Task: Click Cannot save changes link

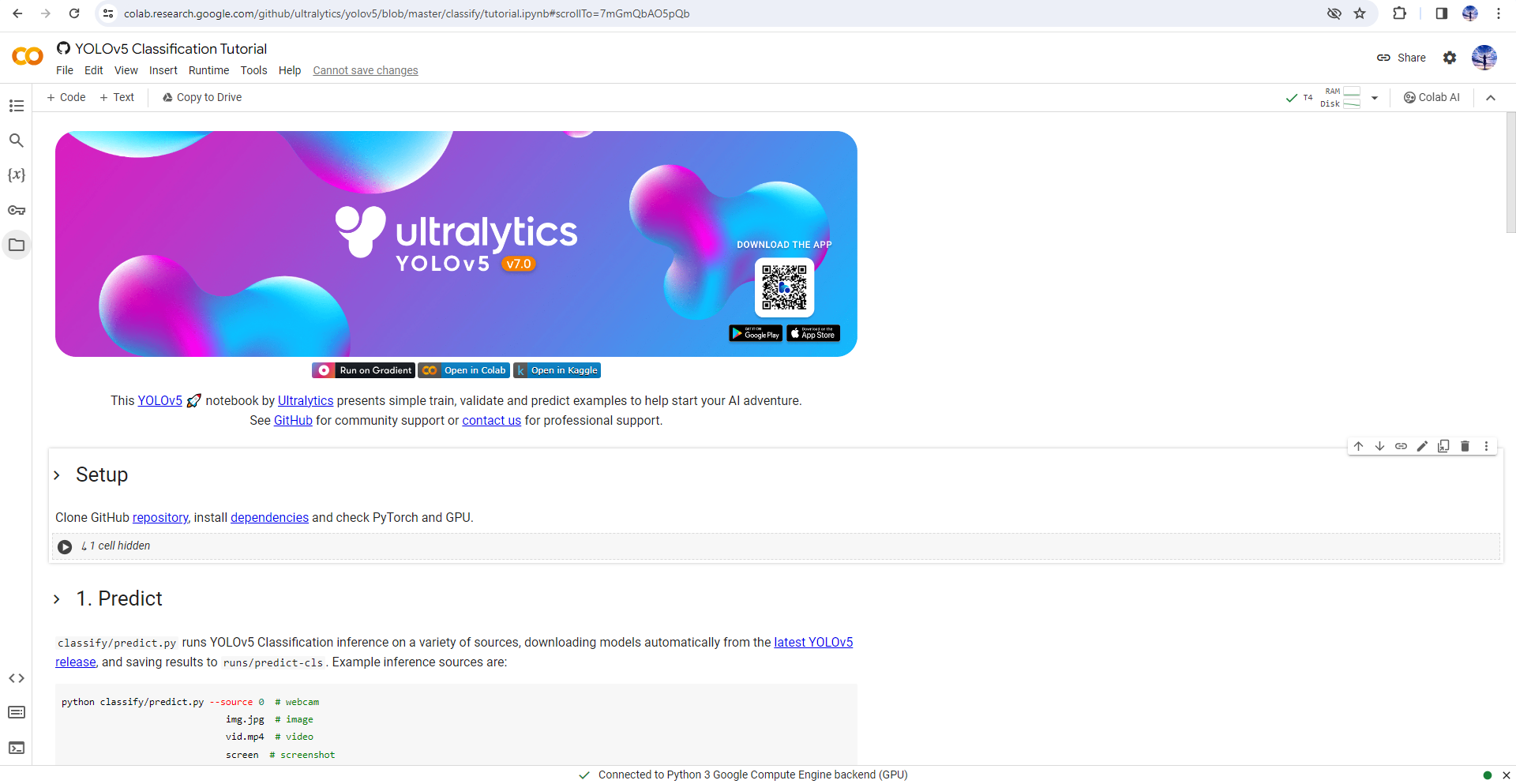Action: tap(366, 70)
